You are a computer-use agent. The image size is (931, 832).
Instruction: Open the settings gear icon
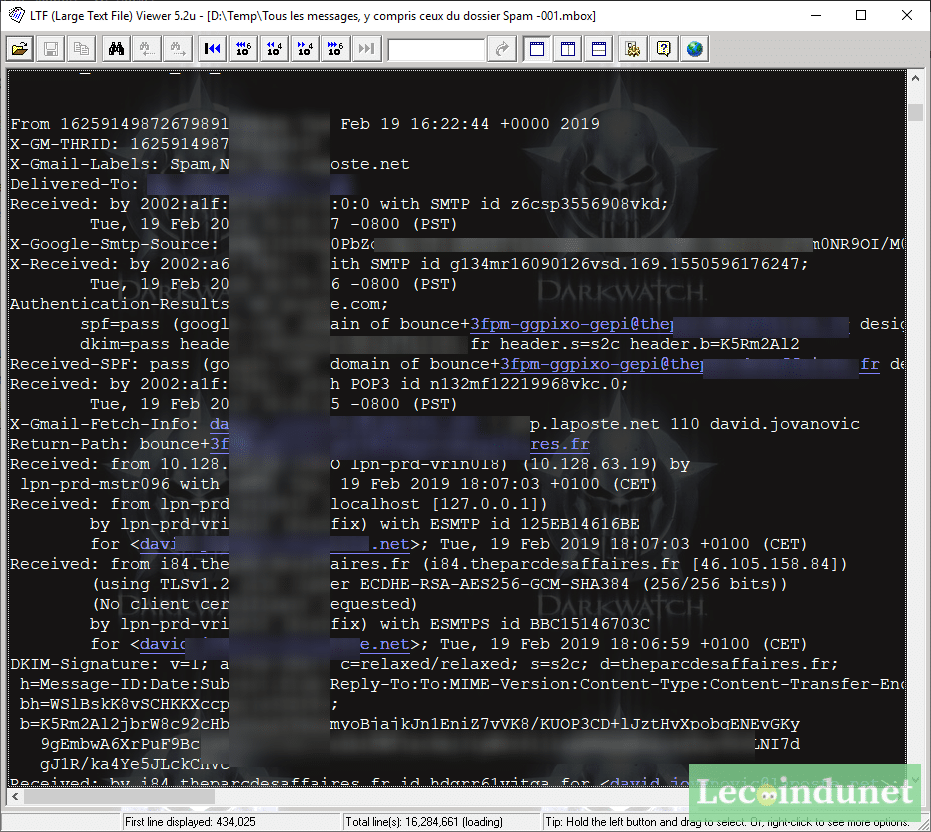click(x=633, y=49)
